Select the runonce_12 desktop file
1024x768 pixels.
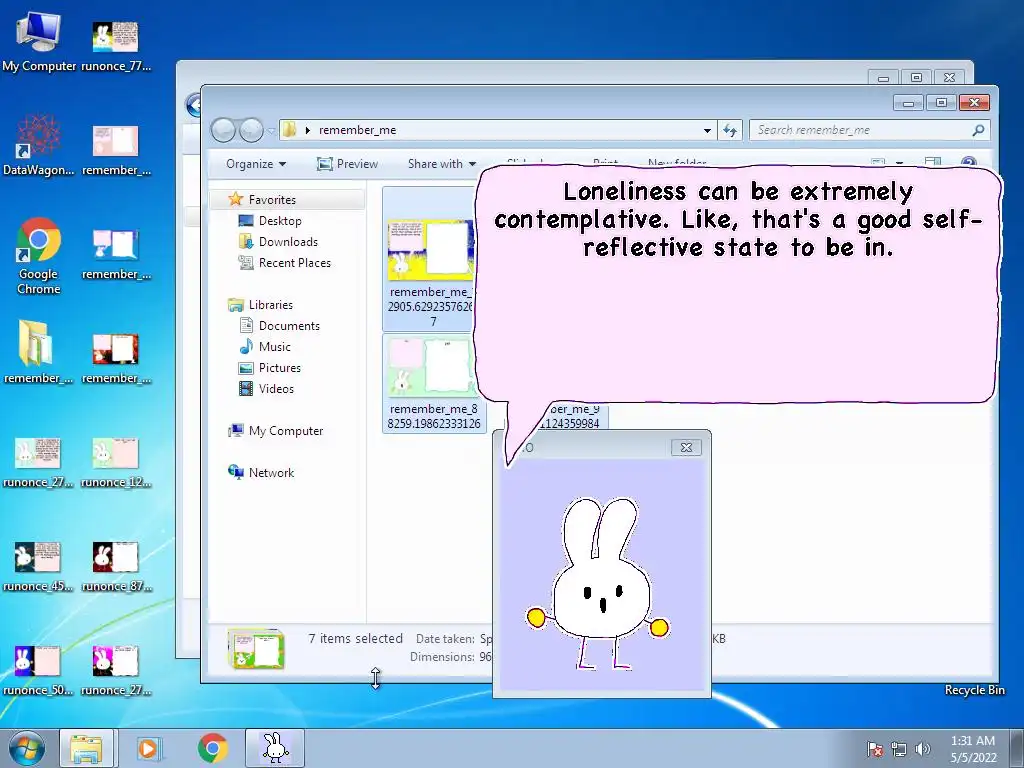point(116,461)
